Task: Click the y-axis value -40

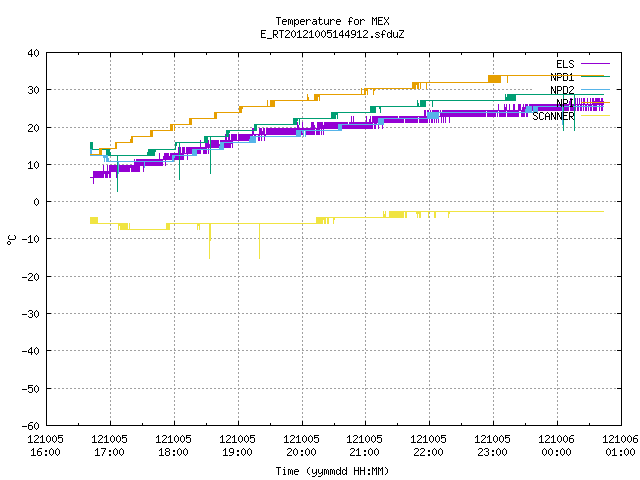Action: click(31, 351)
